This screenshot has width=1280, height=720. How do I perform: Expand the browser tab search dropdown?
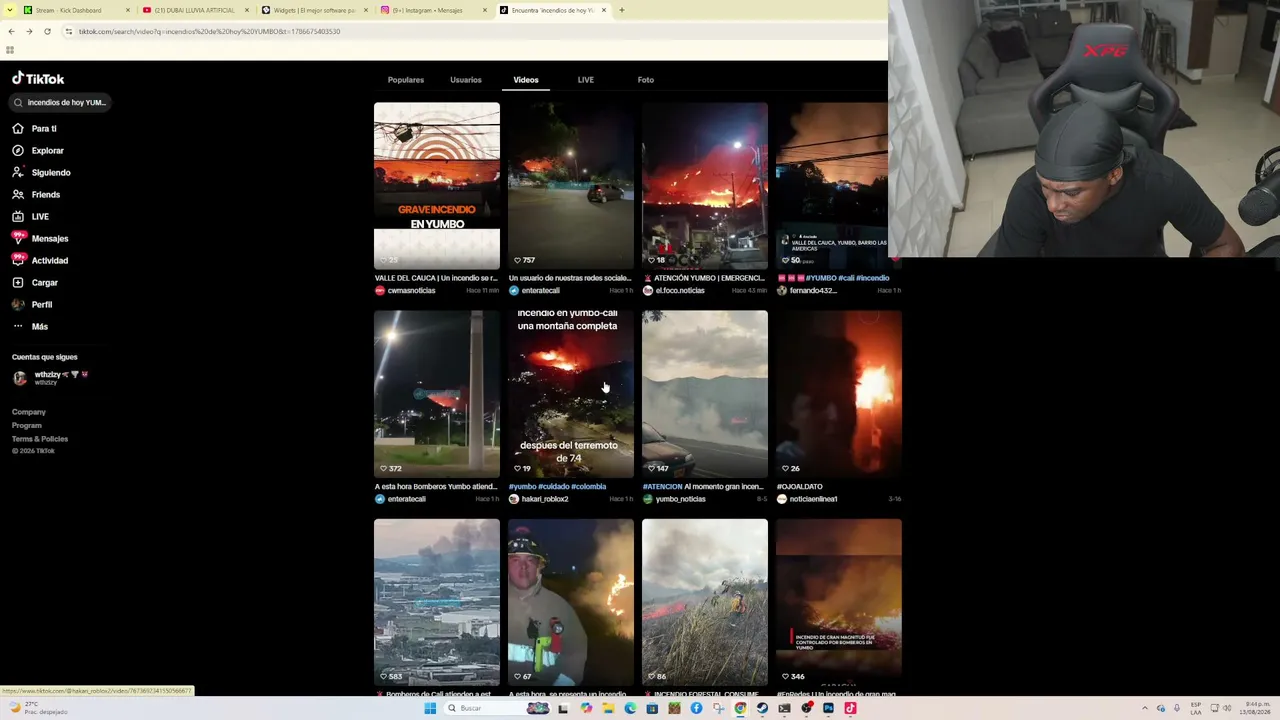8,10
